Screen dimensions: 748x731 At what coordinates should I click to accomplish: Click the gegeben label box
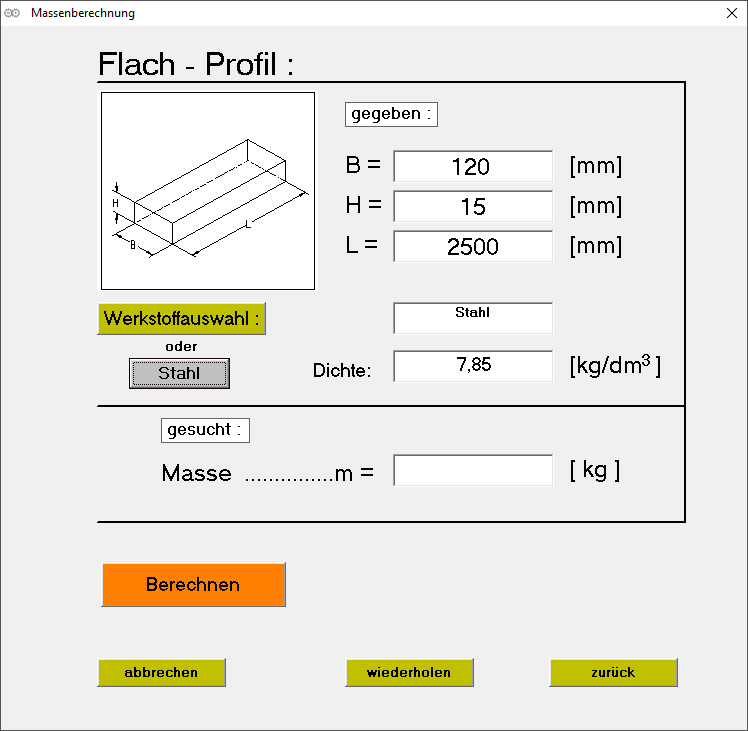[391, 114]
